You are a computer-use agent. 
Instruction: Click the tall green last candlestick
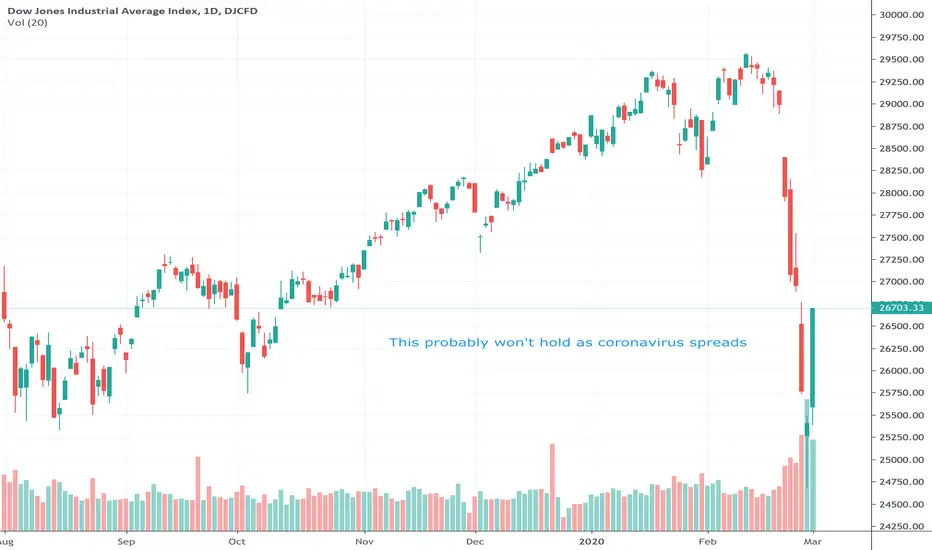click(813, 357)
